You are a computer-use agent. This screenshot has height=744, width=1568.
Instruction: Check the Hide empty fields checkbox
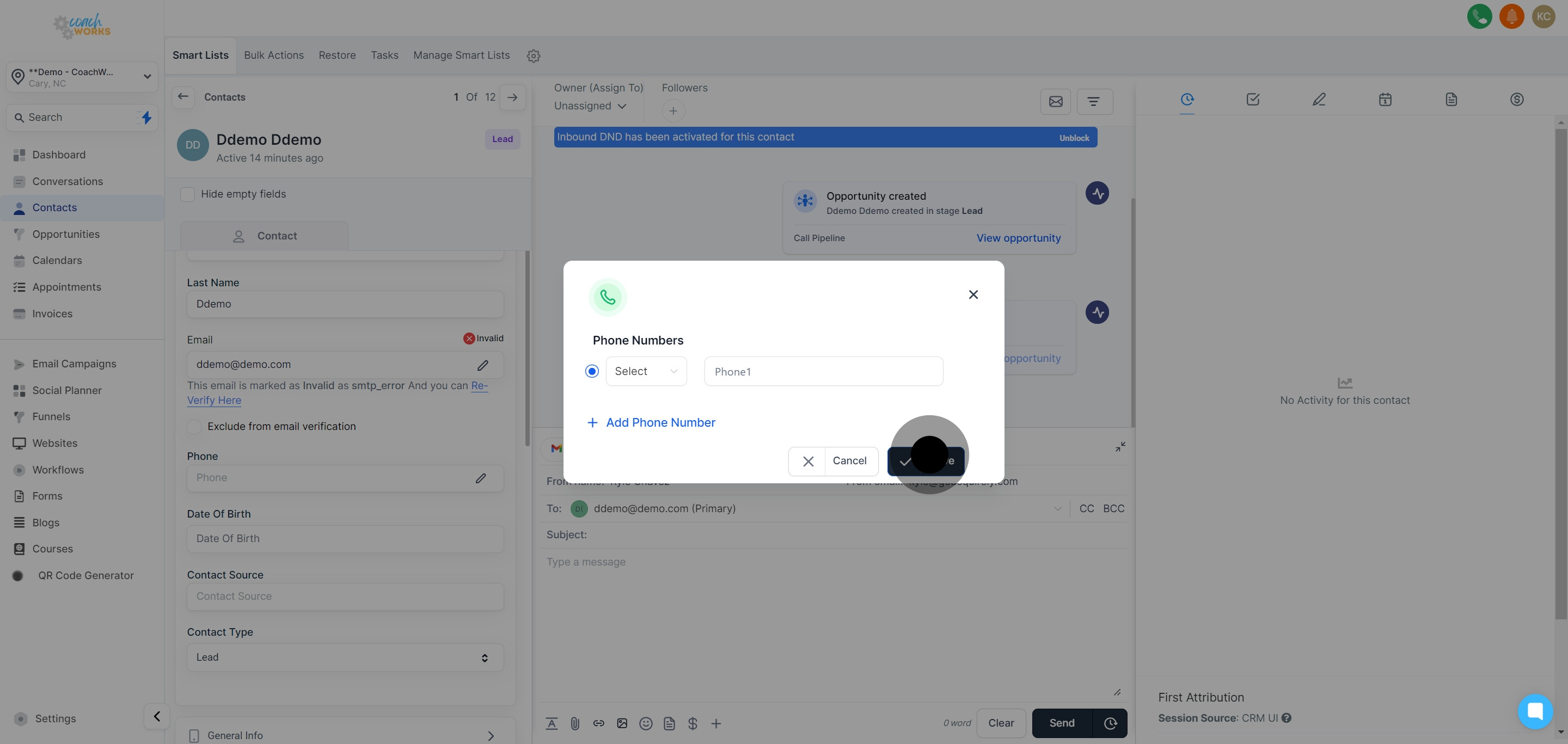tap(187, 195)
